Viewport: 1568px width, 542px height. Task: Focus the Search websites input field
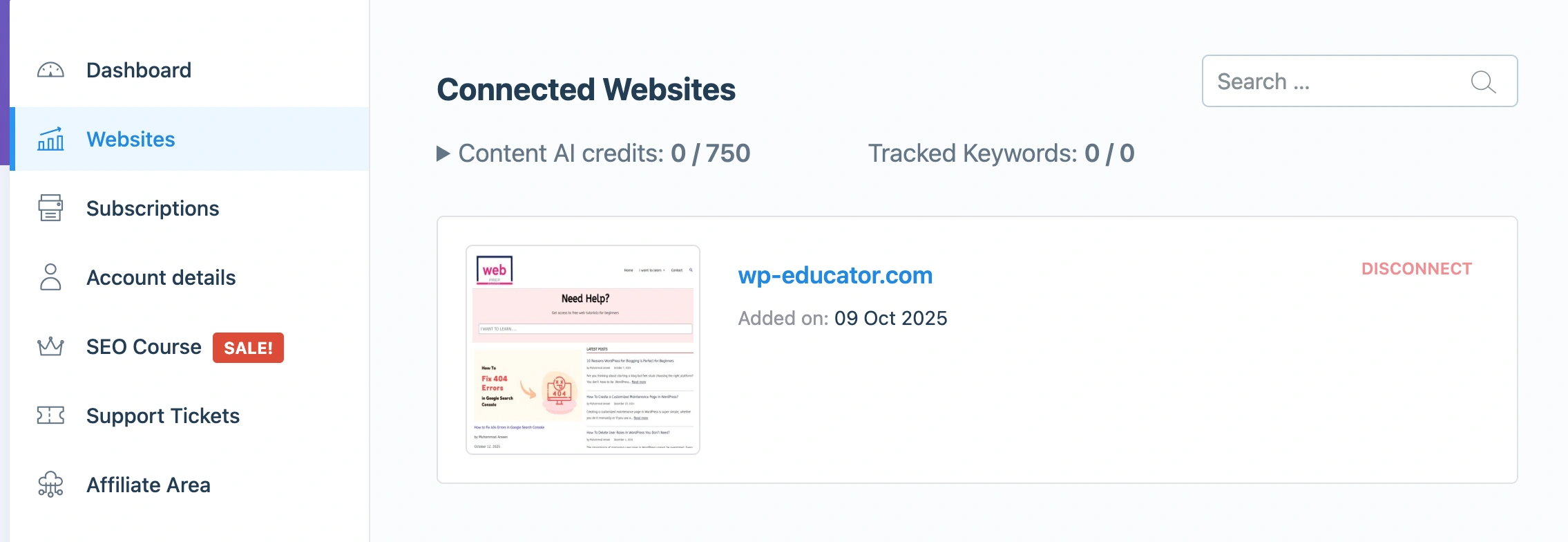1333,82
